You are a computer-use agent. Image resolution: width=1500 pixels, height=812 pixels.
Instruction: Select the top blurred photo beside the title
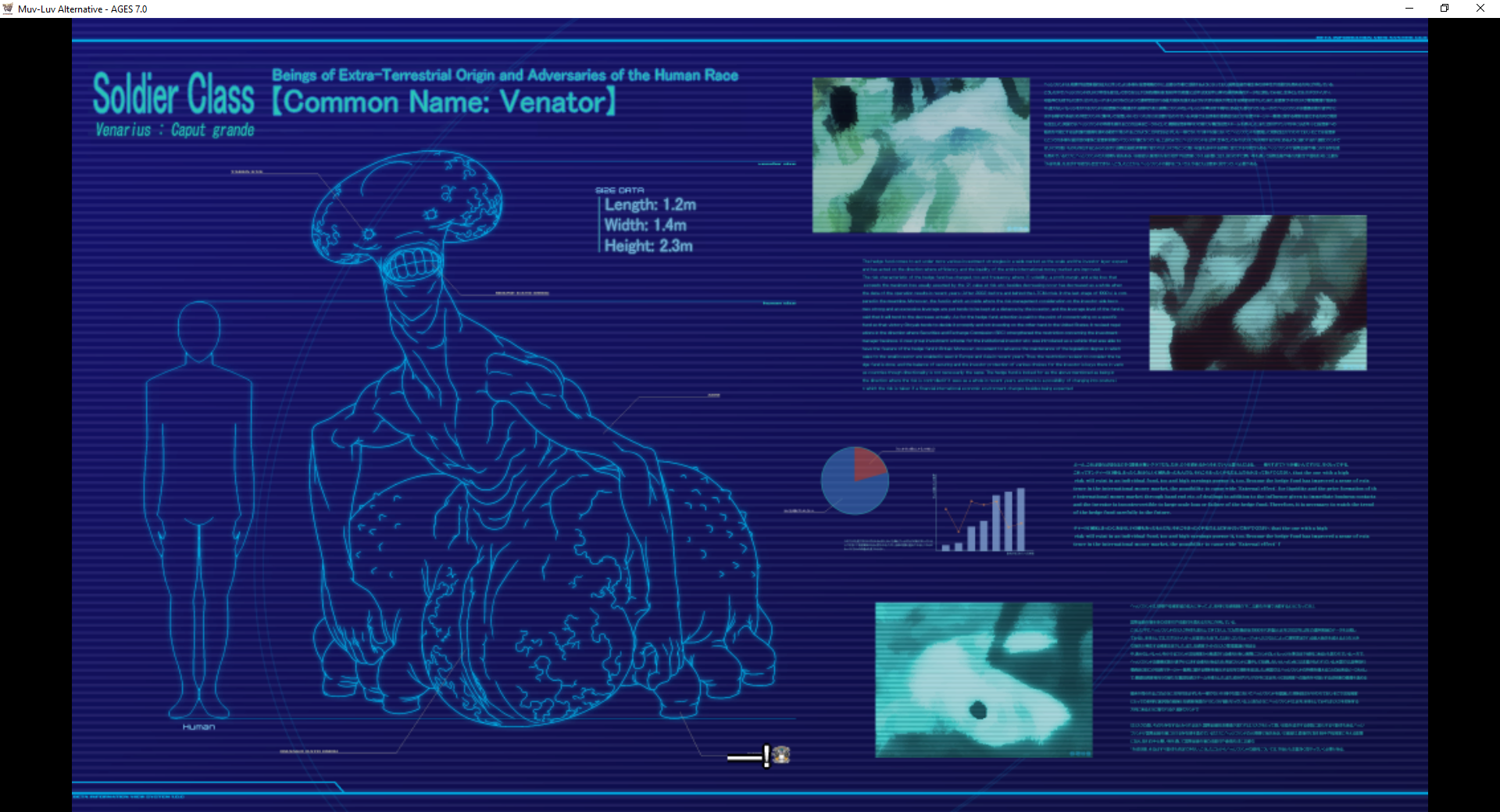click(x=921, y=155)
